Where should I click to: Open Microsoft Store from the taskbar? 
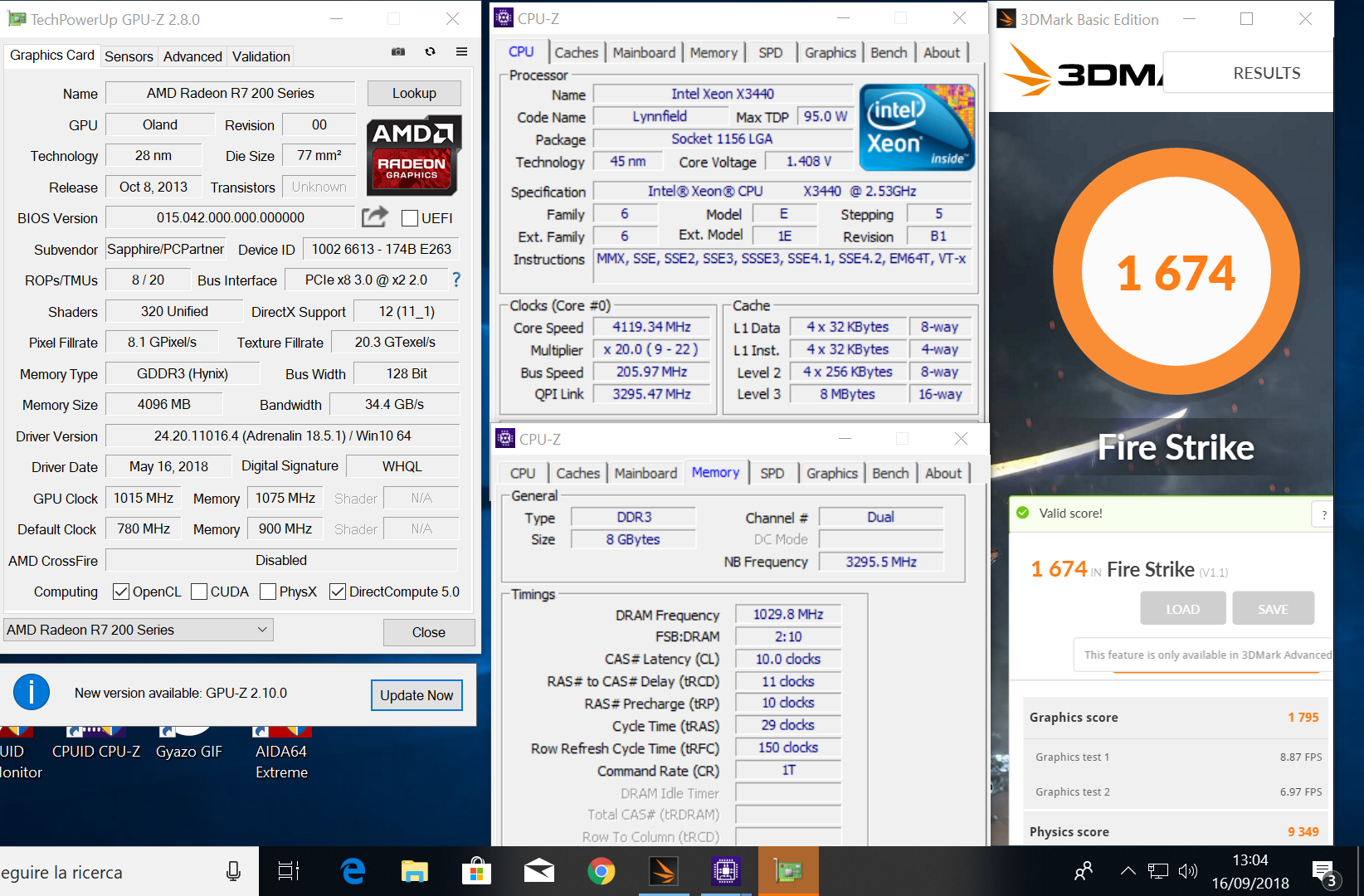click(x=476, y=871)
